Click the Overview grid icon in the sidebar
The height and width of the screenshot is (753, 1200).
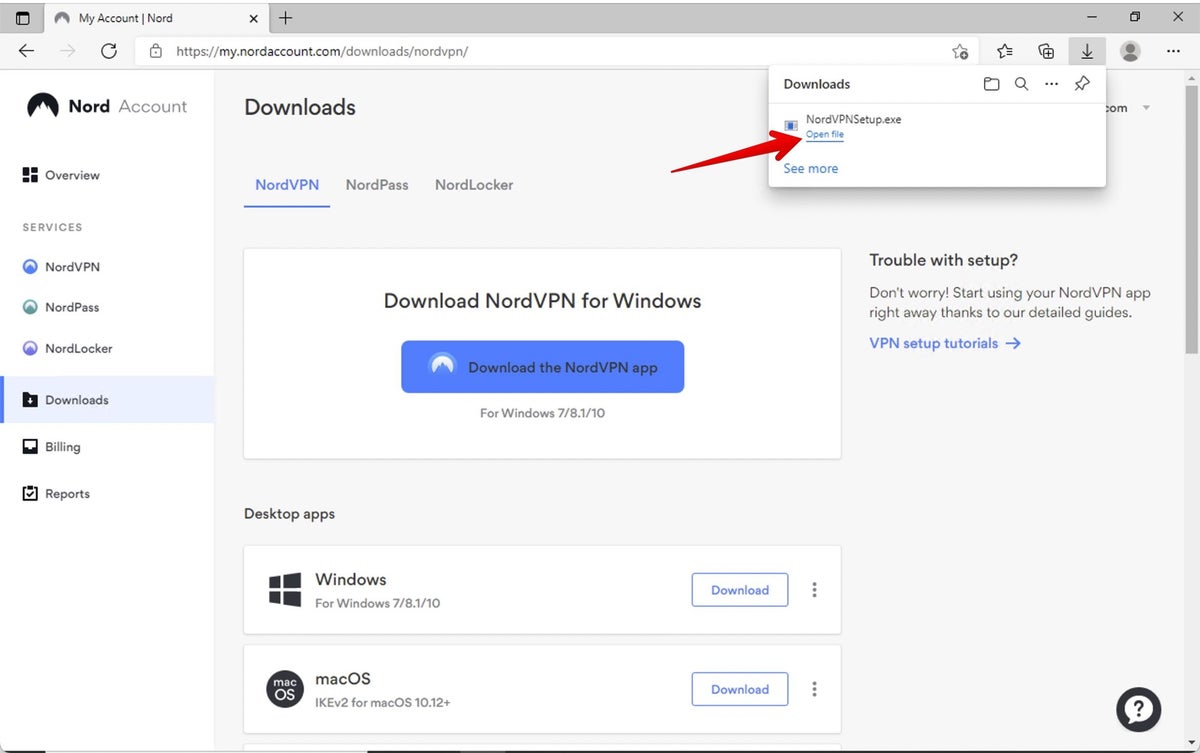(x=30, y=175)
